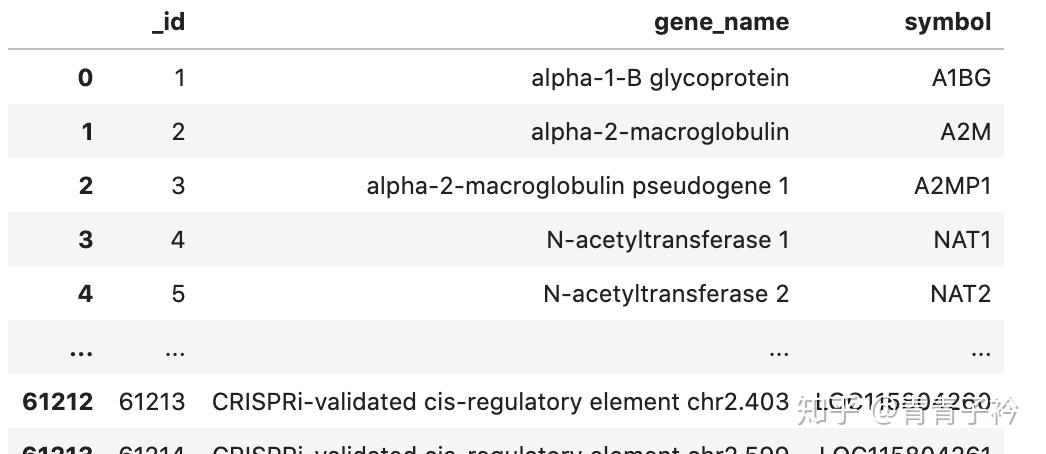
Task: Select the A1BG symbol cell
Action: coord(961,78)
